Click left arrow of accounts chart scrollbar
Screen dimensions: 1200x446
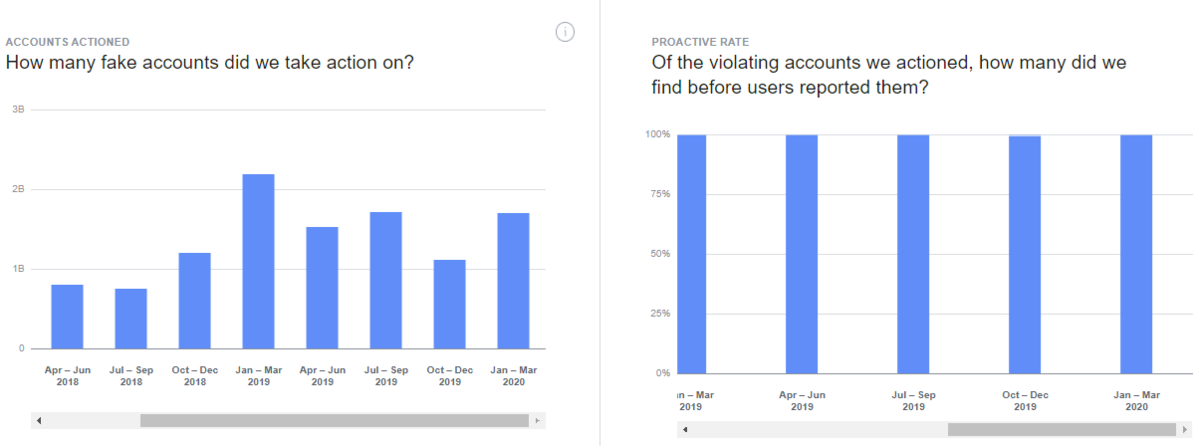point(39,421)
